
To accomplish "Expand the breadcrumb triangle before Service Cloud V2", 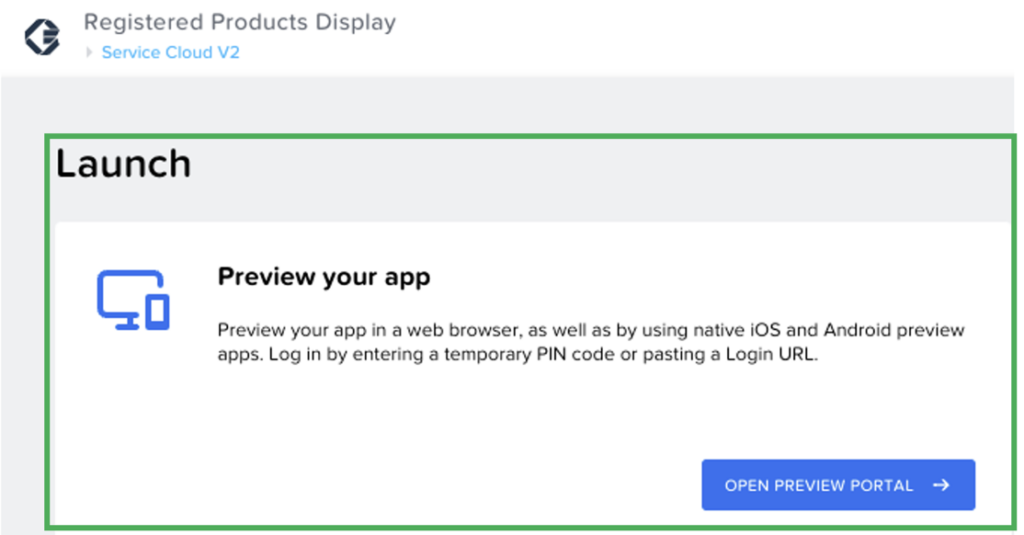I will point(91,52).
